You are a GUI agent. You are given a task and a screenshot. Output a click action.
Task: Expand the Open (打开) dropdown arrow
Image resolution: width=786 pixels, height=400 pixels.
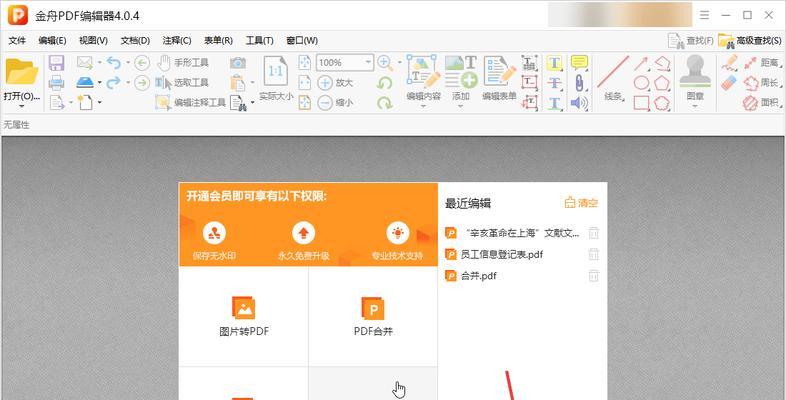point(22,106)
